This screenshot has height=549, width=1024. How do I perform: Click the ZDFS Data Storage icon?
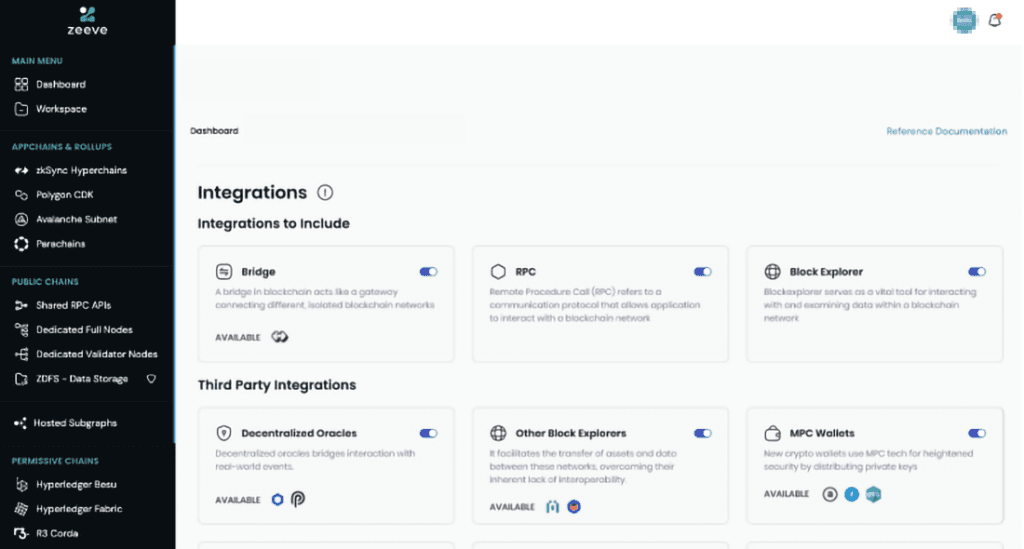coord(22,379)
